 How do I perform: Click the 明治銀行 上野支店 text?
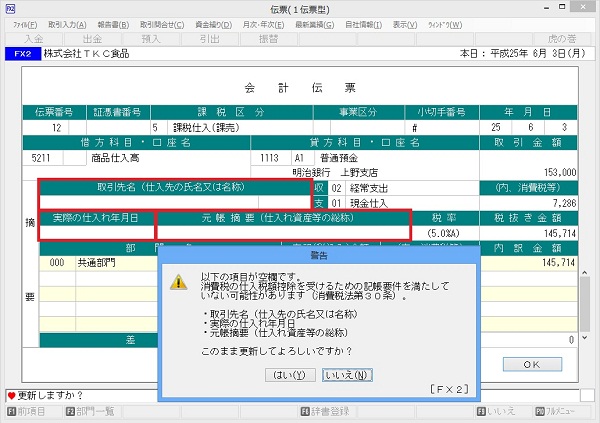coord(335,173)
